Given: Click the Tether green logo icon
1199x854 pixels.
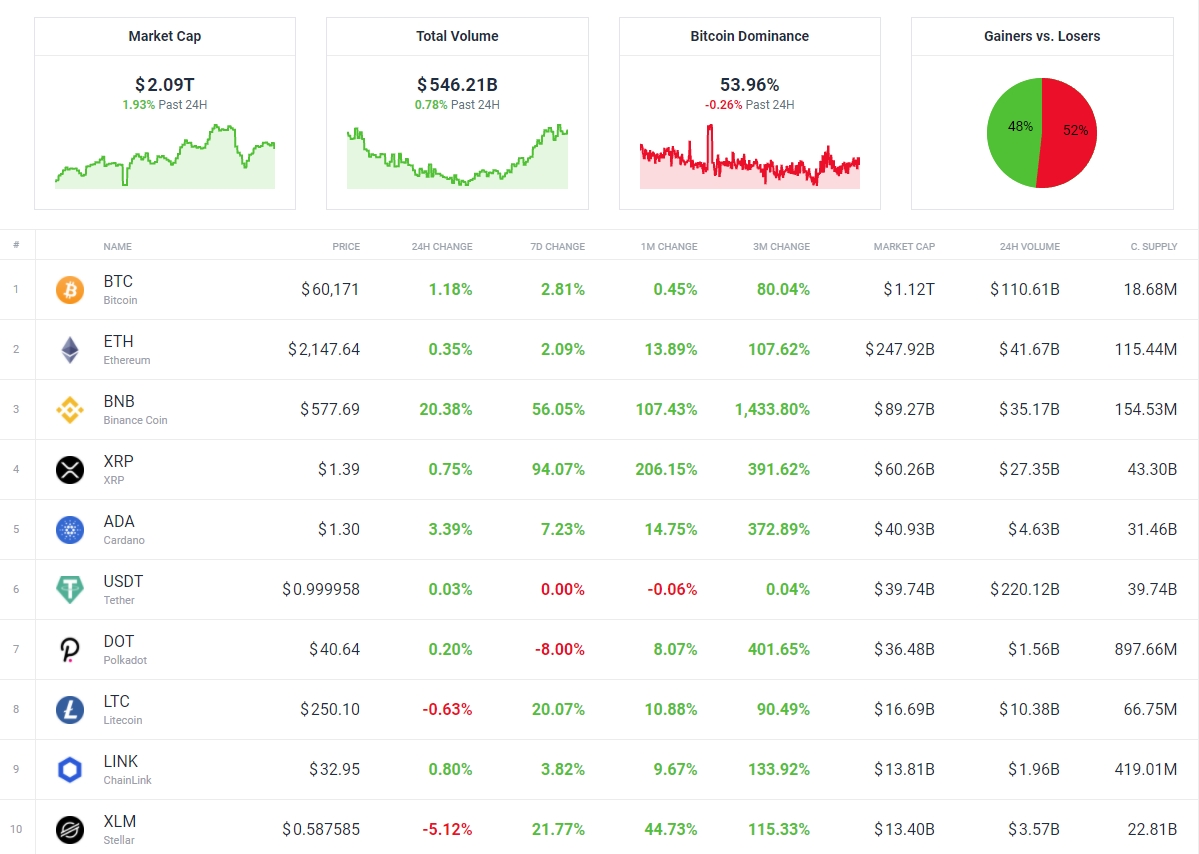Looking at the screenshot, I should click(70, 590).
